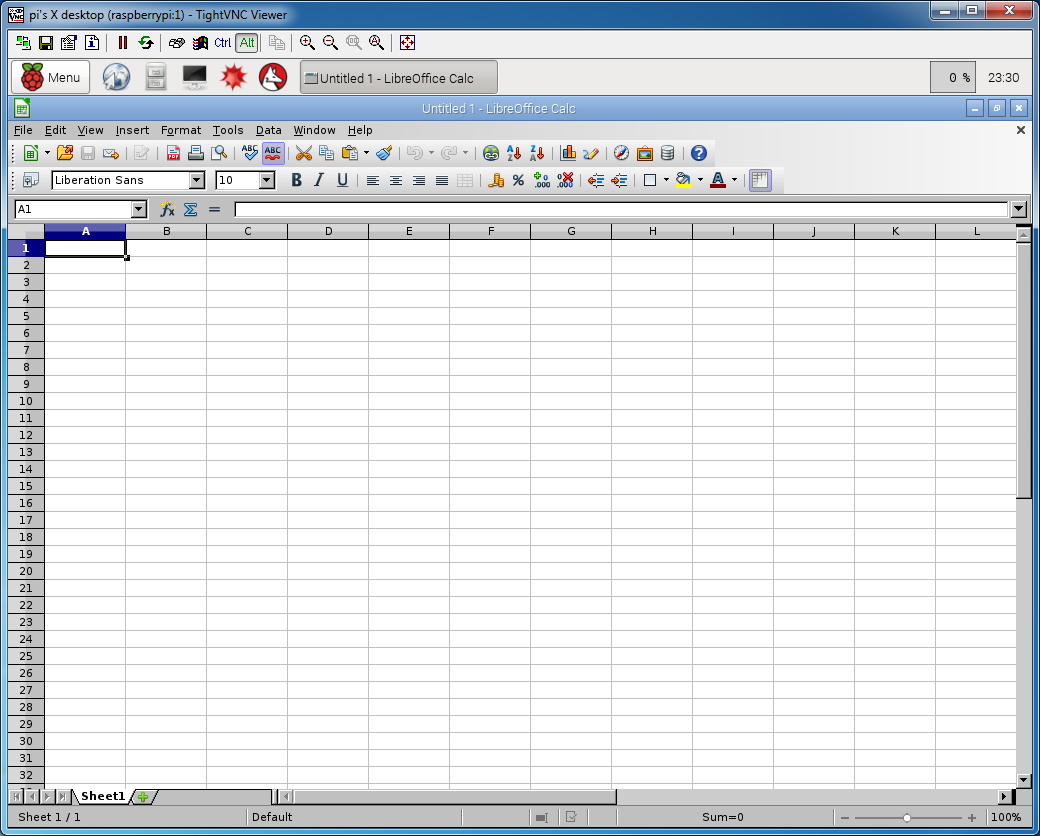Open LibreOffice Help question mark icon
1040x836 pixels.
tap(698, 153)
